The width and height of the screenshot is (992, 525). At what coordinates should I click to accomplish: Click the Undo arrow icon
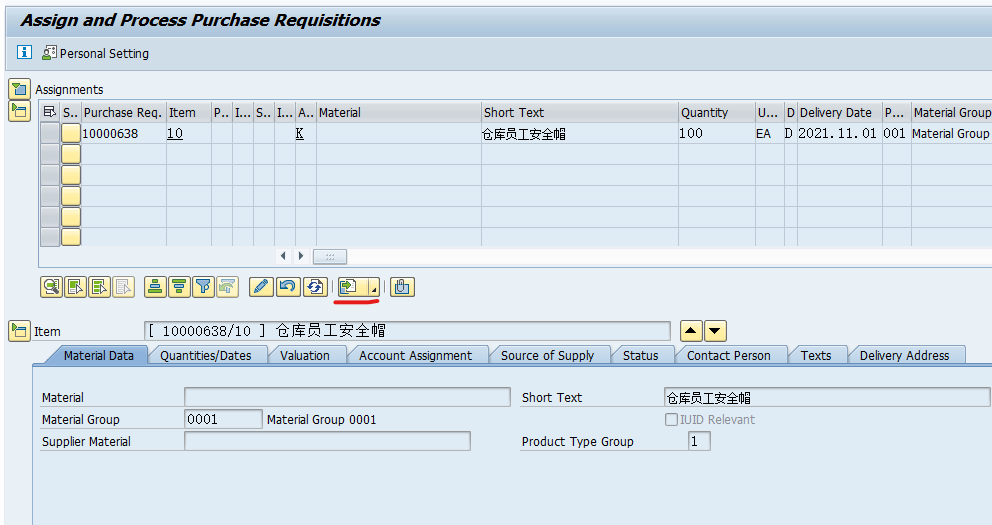[287, 287]
